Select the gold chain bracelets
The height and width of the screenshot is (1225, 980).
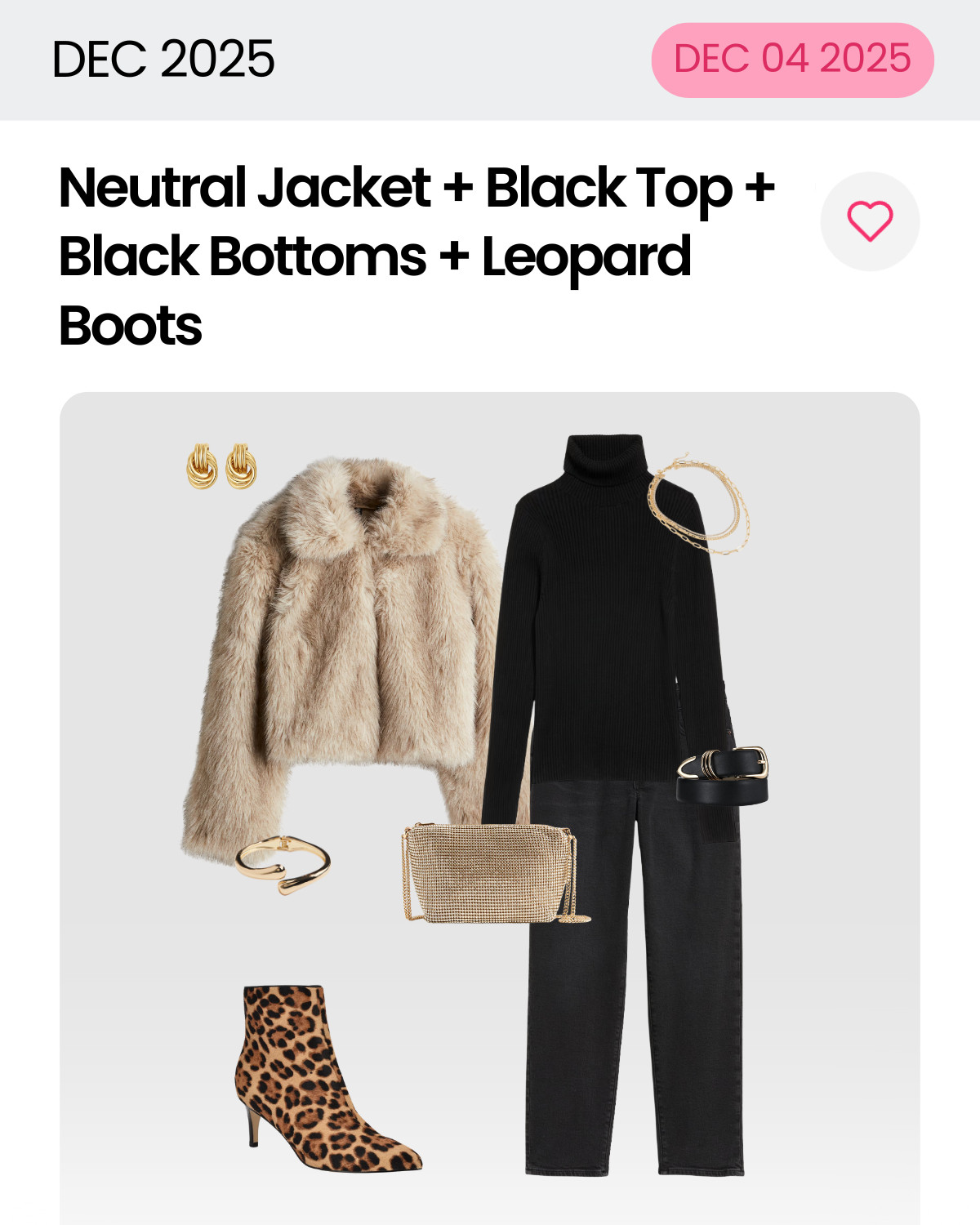tap(698, 506)
